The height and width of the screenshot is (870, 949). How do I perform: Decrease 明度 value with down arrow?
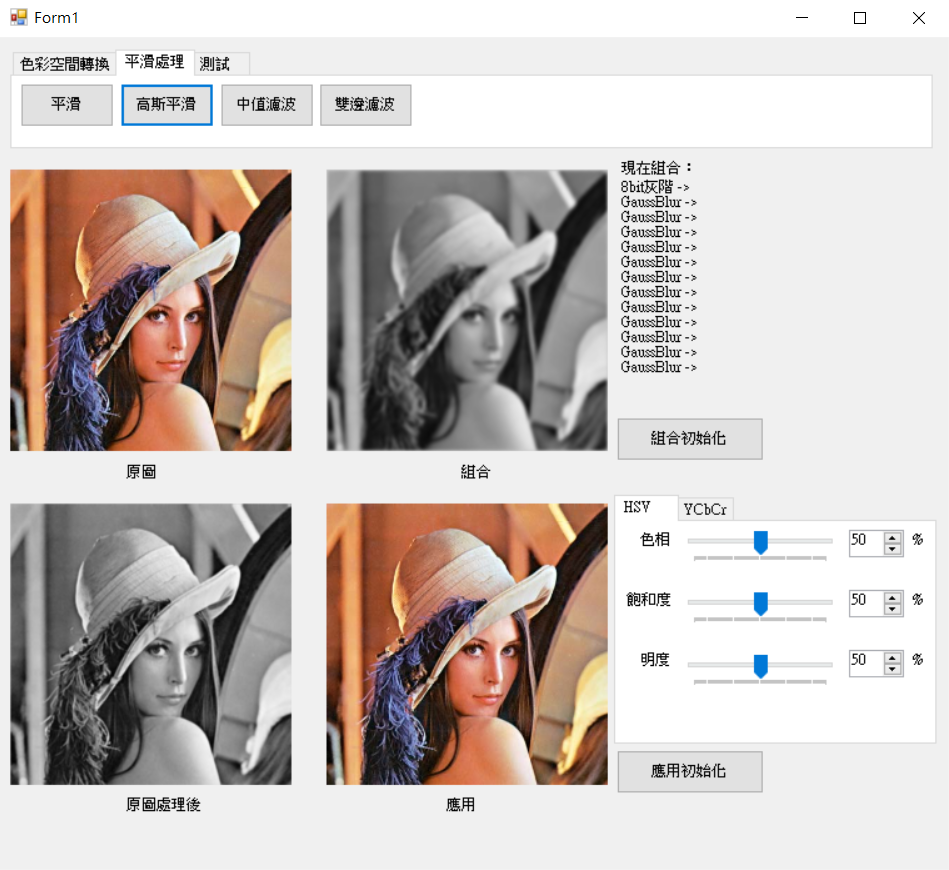coord(892,668)
